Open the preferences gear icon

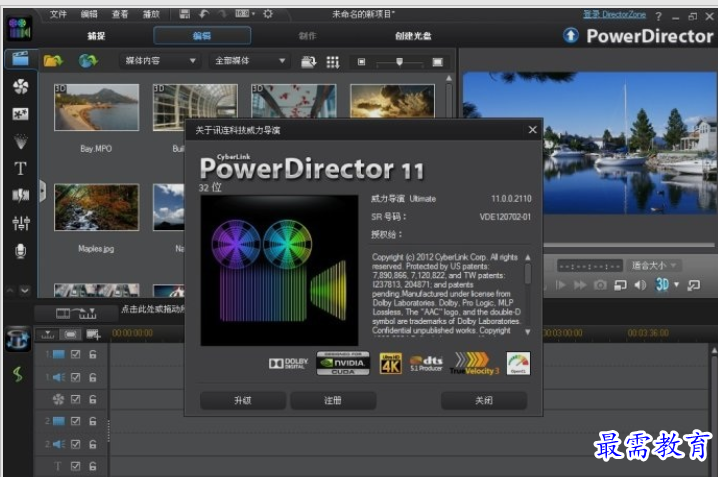[268, 14]
